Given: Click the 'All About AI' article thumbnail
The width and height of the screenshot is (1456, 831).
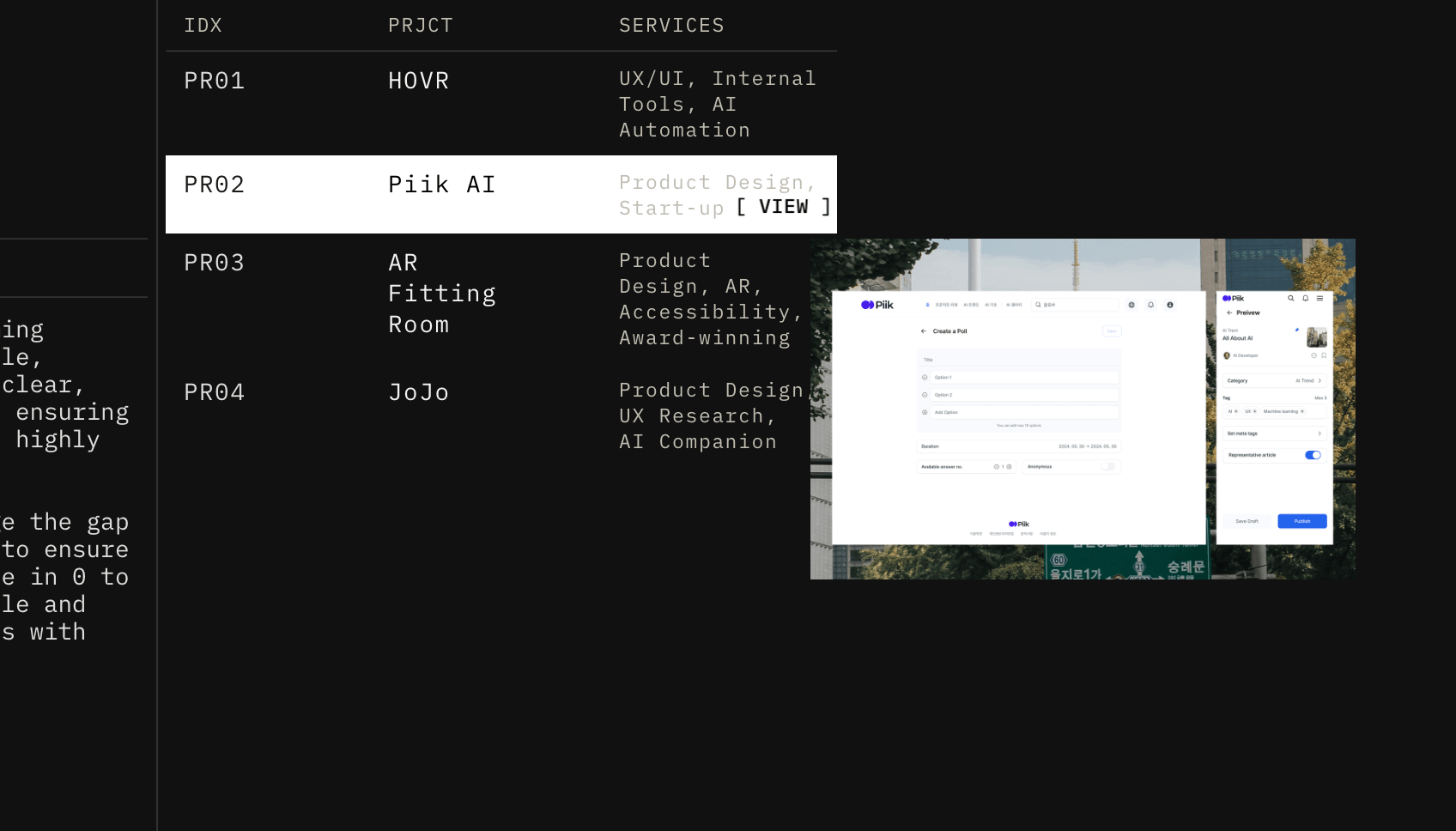Looking at the screenshot, I should [1317, 337].
